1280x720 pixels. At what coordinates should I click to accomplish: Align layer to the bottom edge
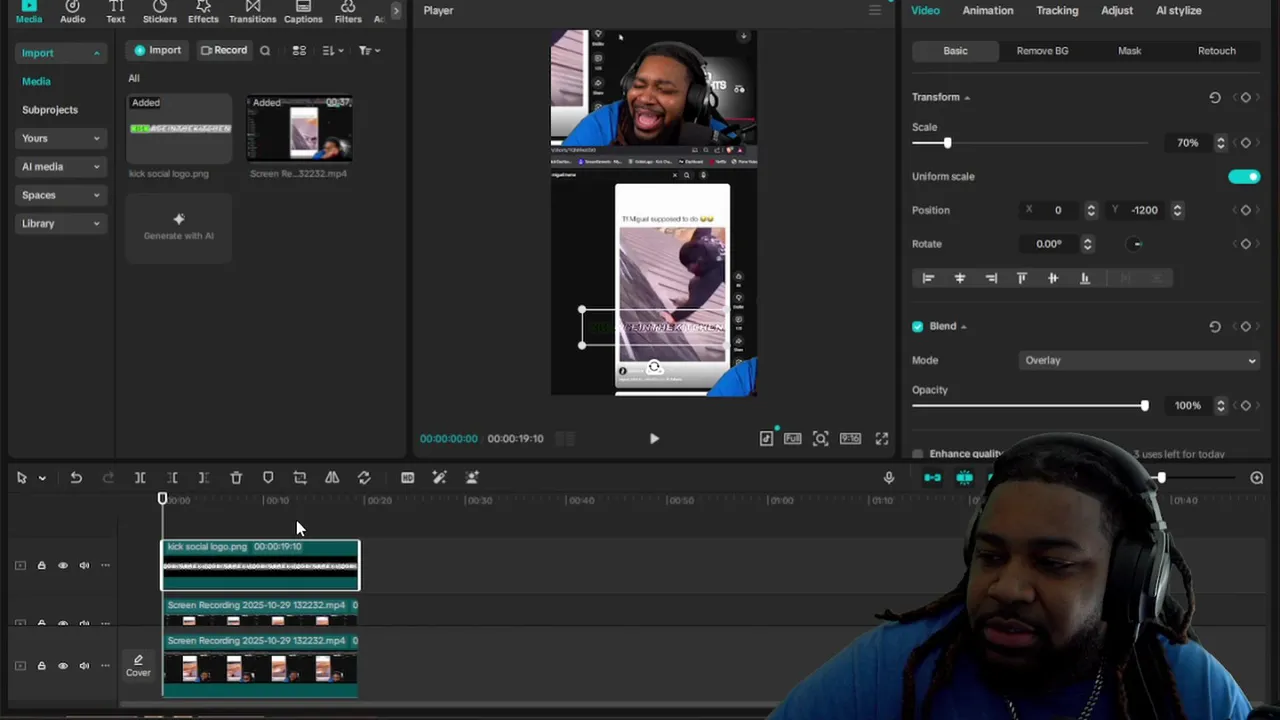(1084, 278)
